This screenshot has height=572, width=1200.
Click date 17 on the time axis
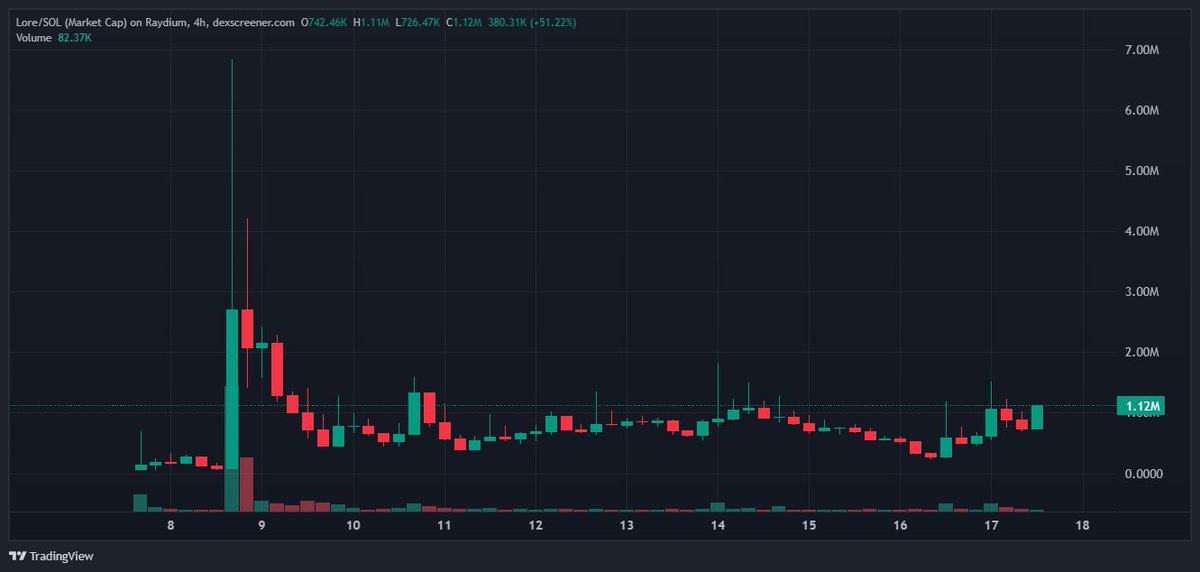click(x=991, y=525)
